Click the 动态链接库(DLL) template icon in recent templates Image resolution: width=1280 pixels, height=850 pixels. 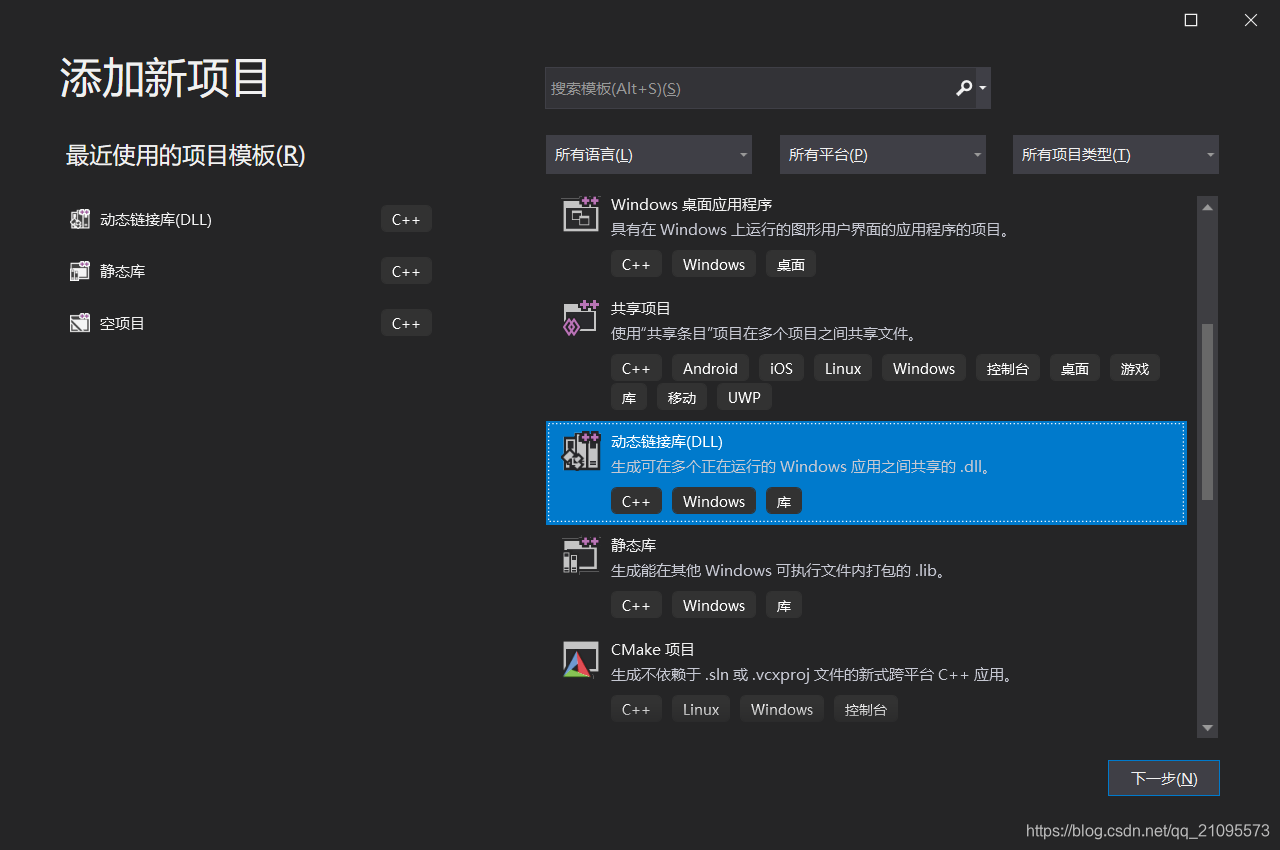coord(79,218)
